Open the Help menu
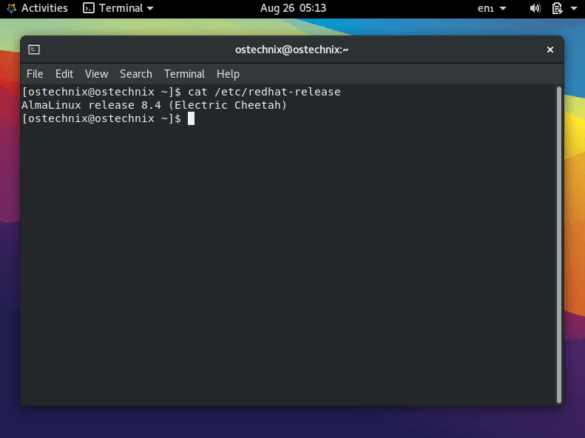Image resolution: width=585 pixels, height=438 pixels. click(x=228, y=74)
